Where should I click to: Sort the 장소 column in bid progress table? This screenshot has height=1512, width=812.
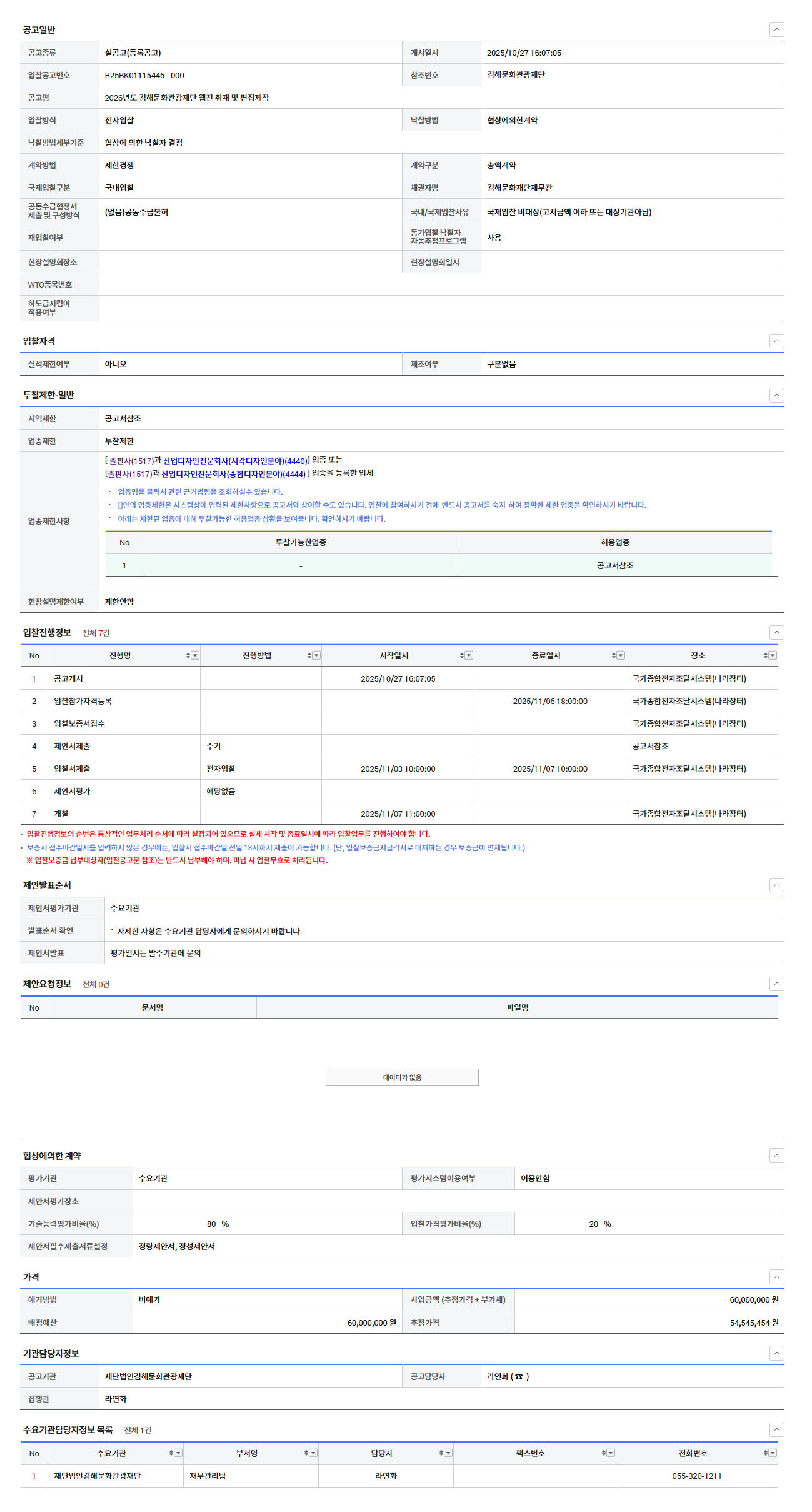click(x=765, y=655)
